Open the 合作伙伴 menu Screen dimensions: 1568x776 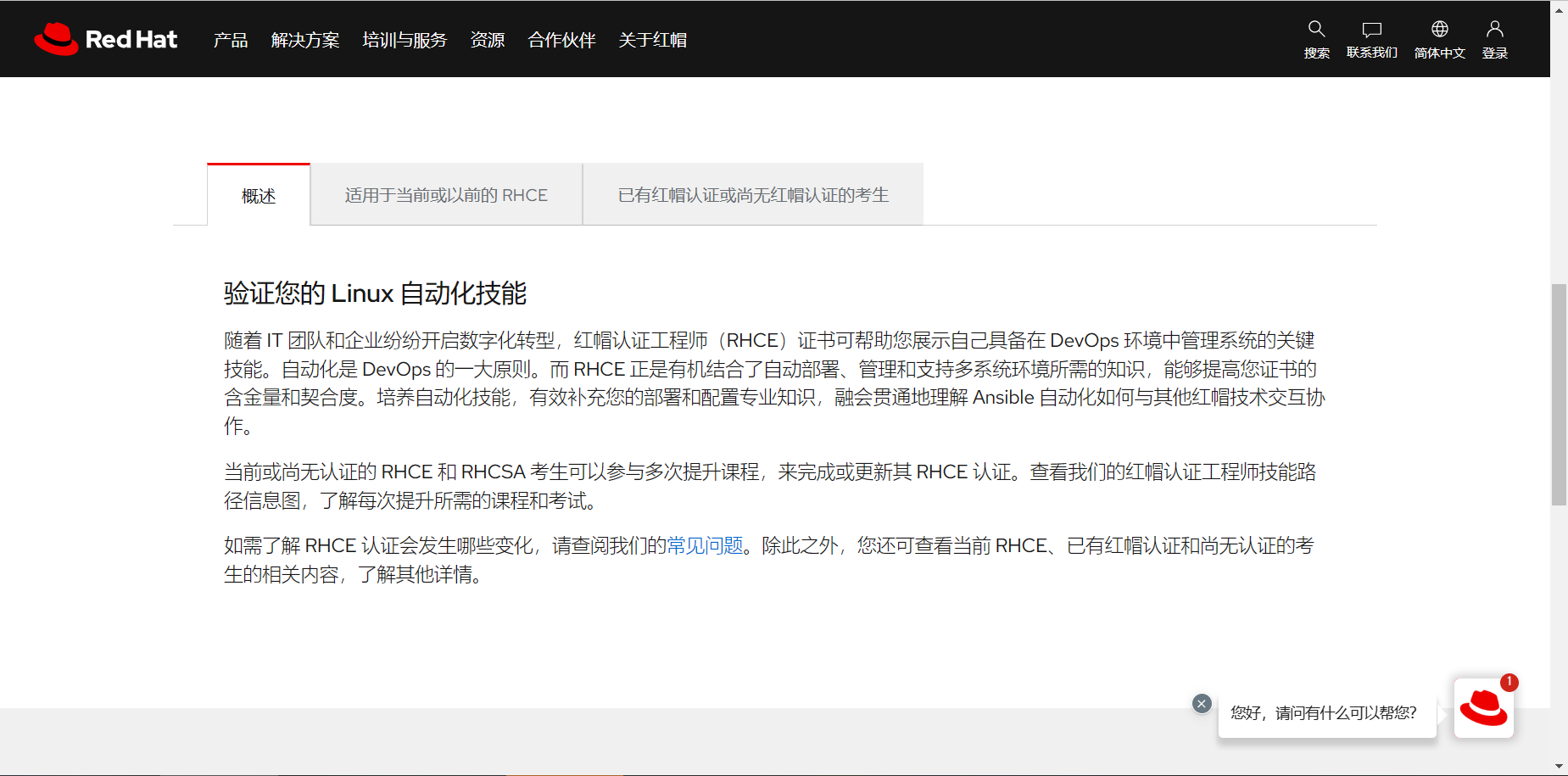click(561, 40)
